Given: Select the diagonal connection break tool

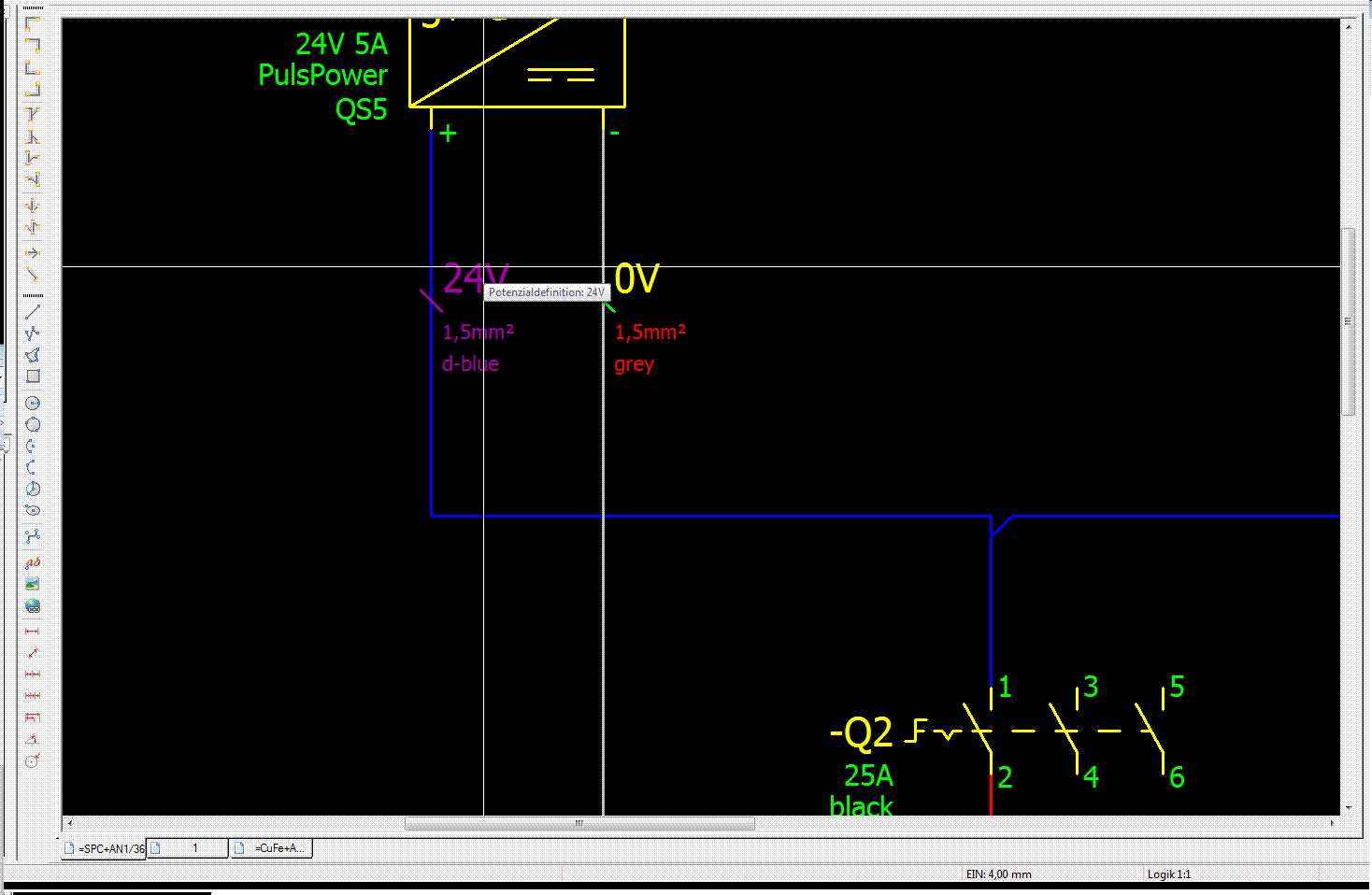Looking at the screenshot, I should click(x=33, y=275).
